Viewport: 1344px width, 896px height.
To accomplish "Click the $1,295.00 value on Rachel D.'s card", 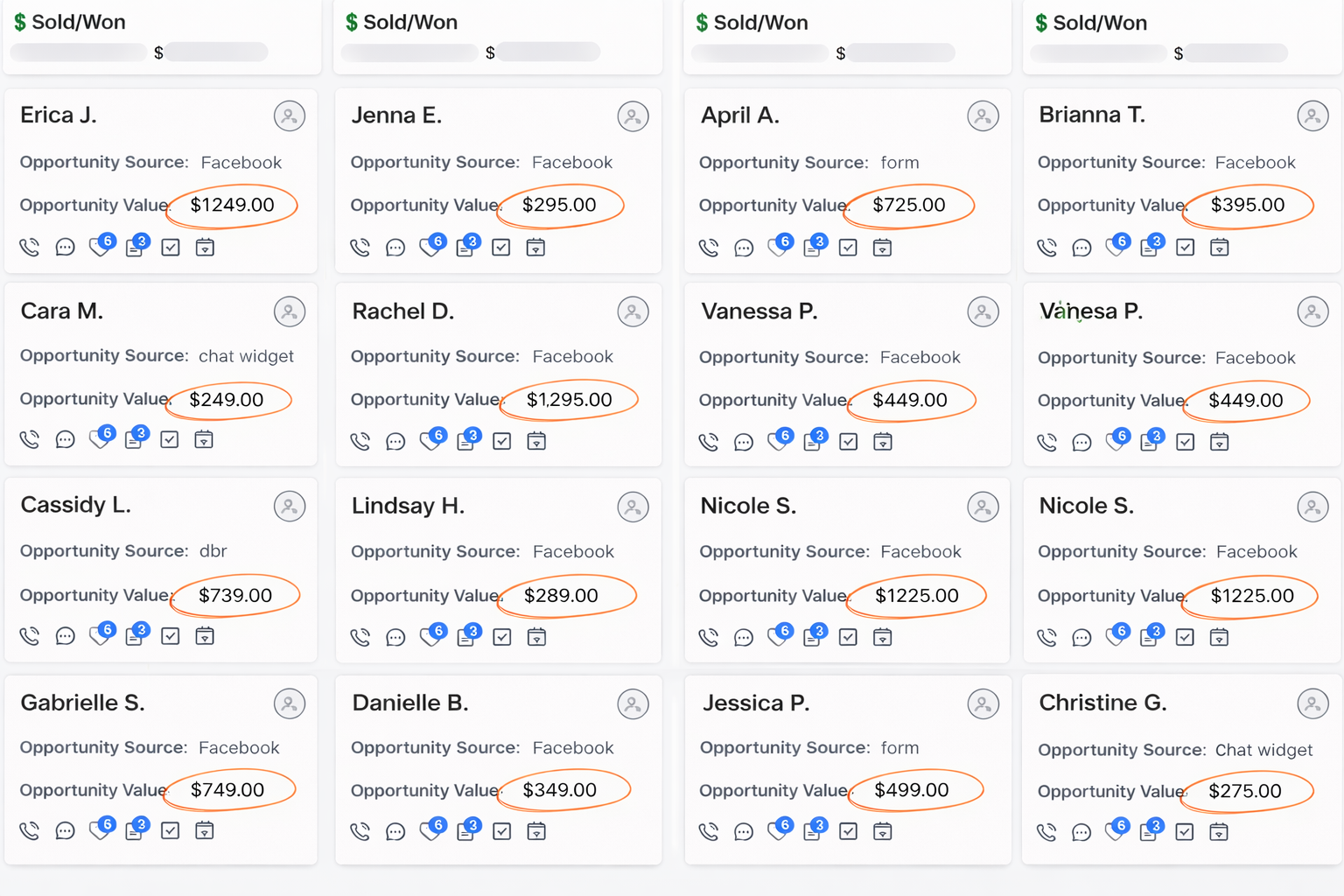I will (569, 400).
